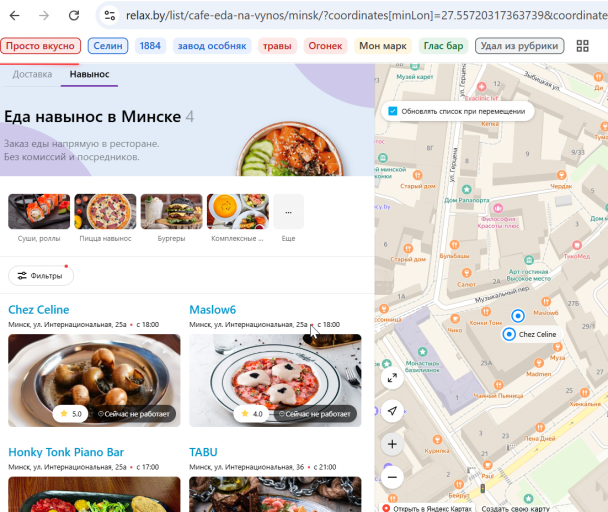Select the 'Chez Celine' map marker
Screen dimensions: 608x512
coord(509,334)
